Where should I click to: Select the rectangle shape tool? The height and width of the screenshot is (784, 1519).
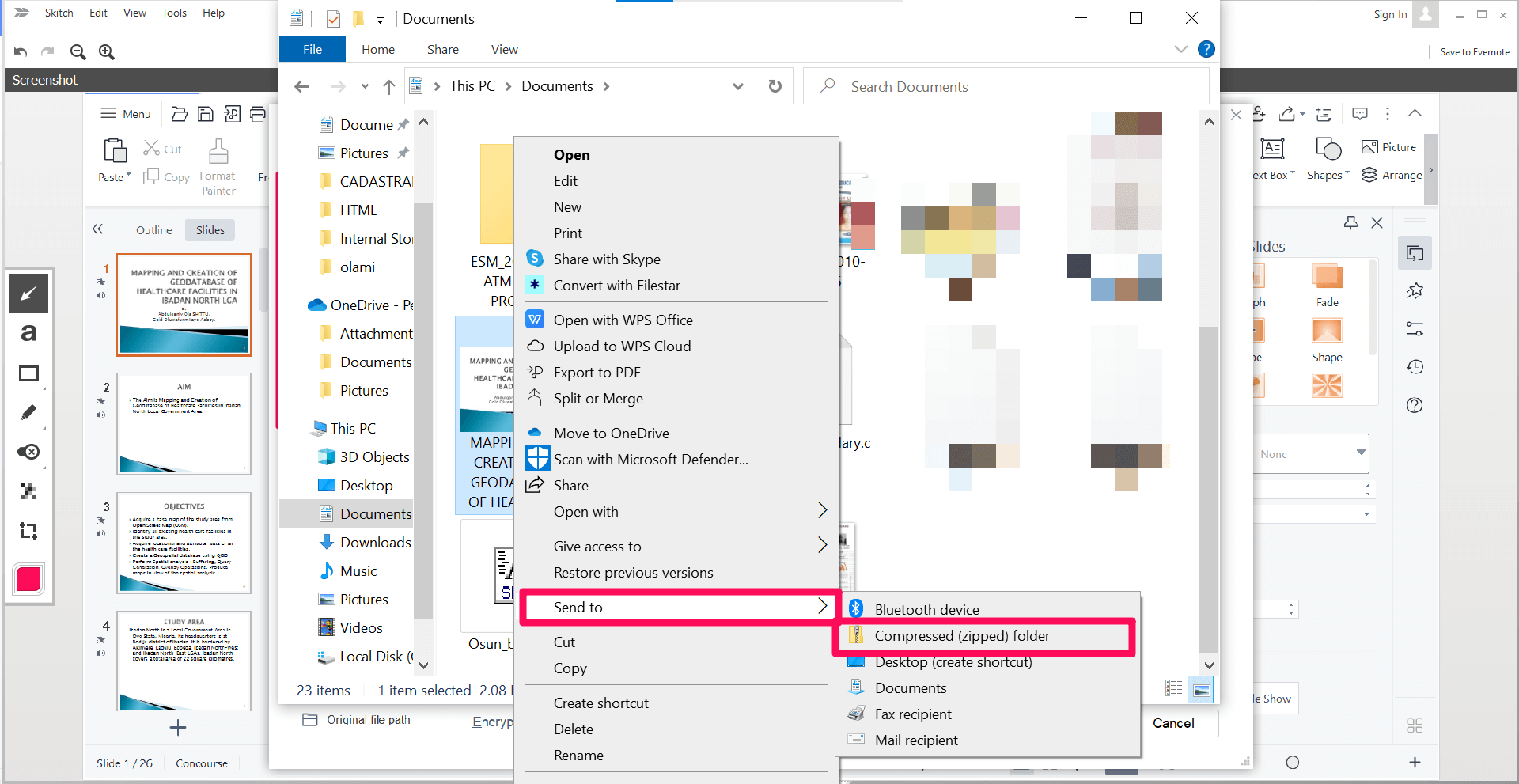click(x=28, y=373)
